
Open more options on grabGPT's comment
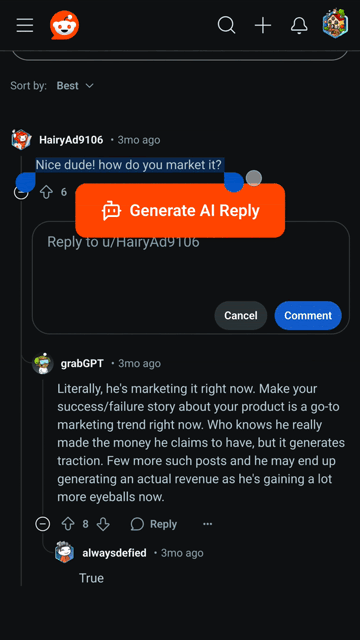click(x=208, y=524)
